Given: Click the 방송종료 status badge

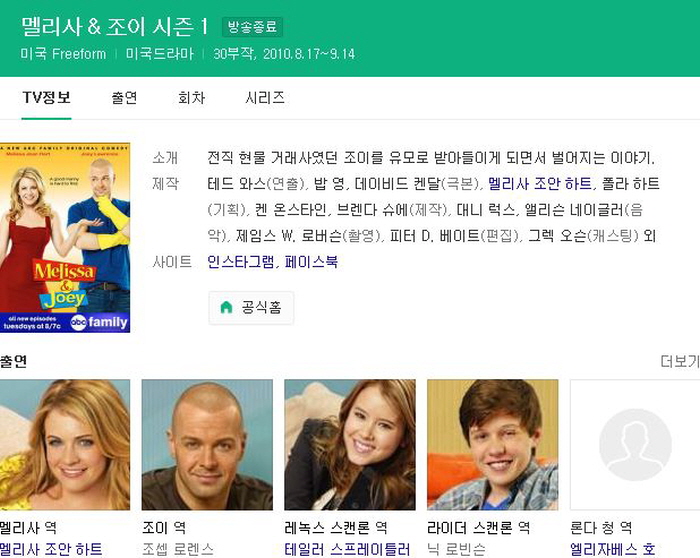Looking at the screenshot, I should click(x=252, y=27).
